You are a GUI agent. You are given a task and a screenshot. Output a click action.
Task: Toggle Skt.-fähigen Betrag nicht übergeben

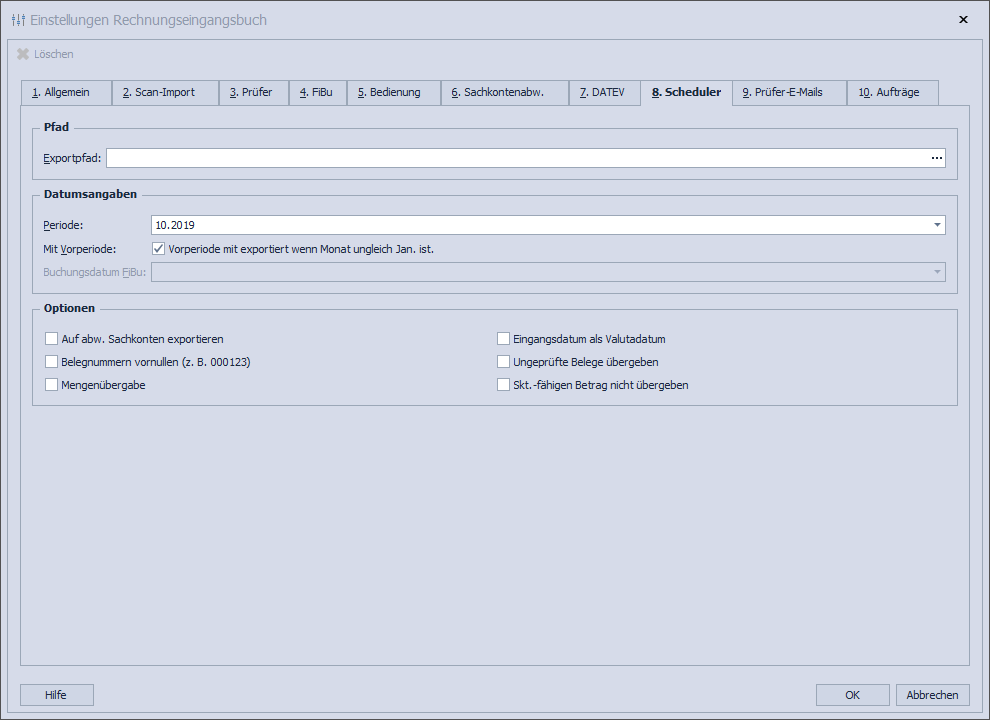(x=504, y=385)
